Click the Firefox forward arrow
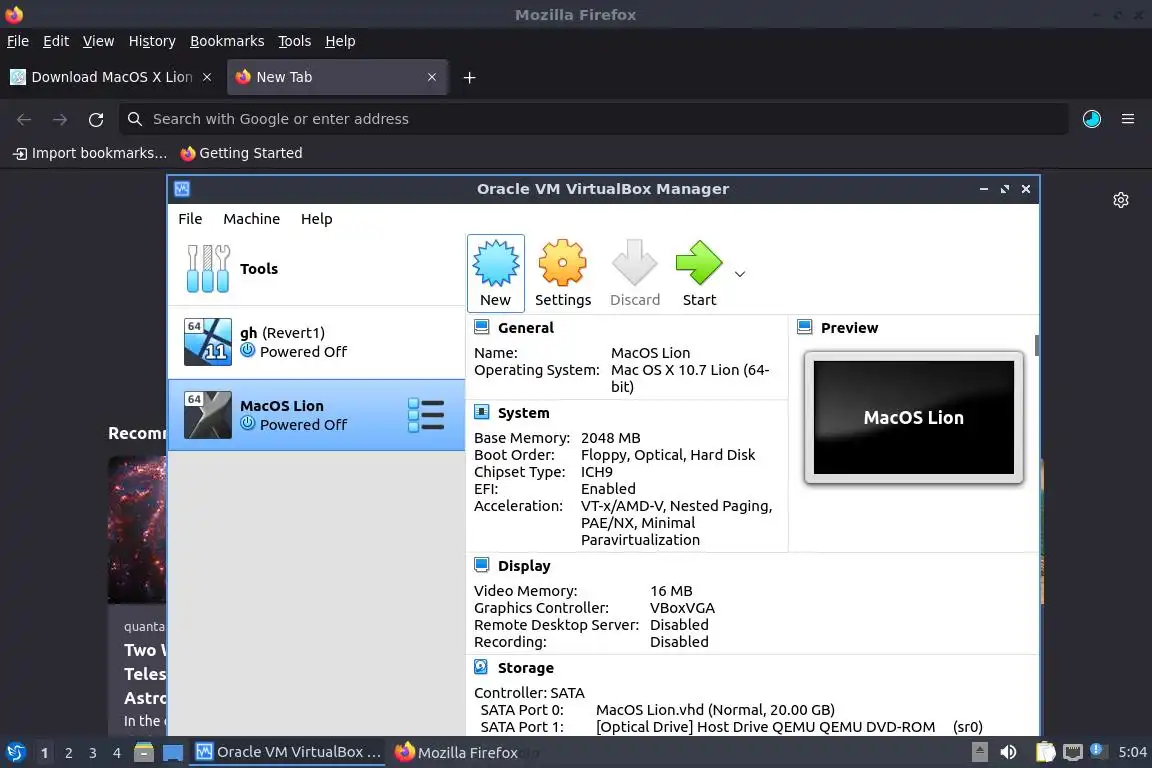This screenshot has height=768, width=1152. 60,119
